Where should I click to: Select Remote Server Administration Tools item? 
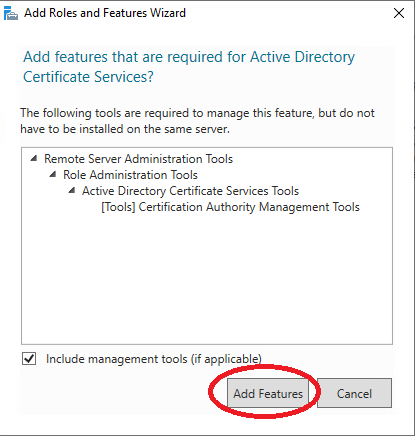click(138, 159)
